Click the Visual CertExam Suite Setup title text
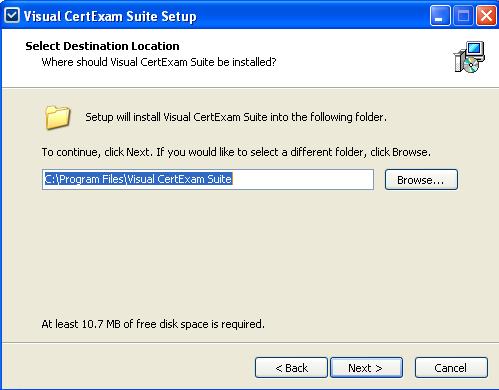The image size is (499, 390). pos(110,16)
